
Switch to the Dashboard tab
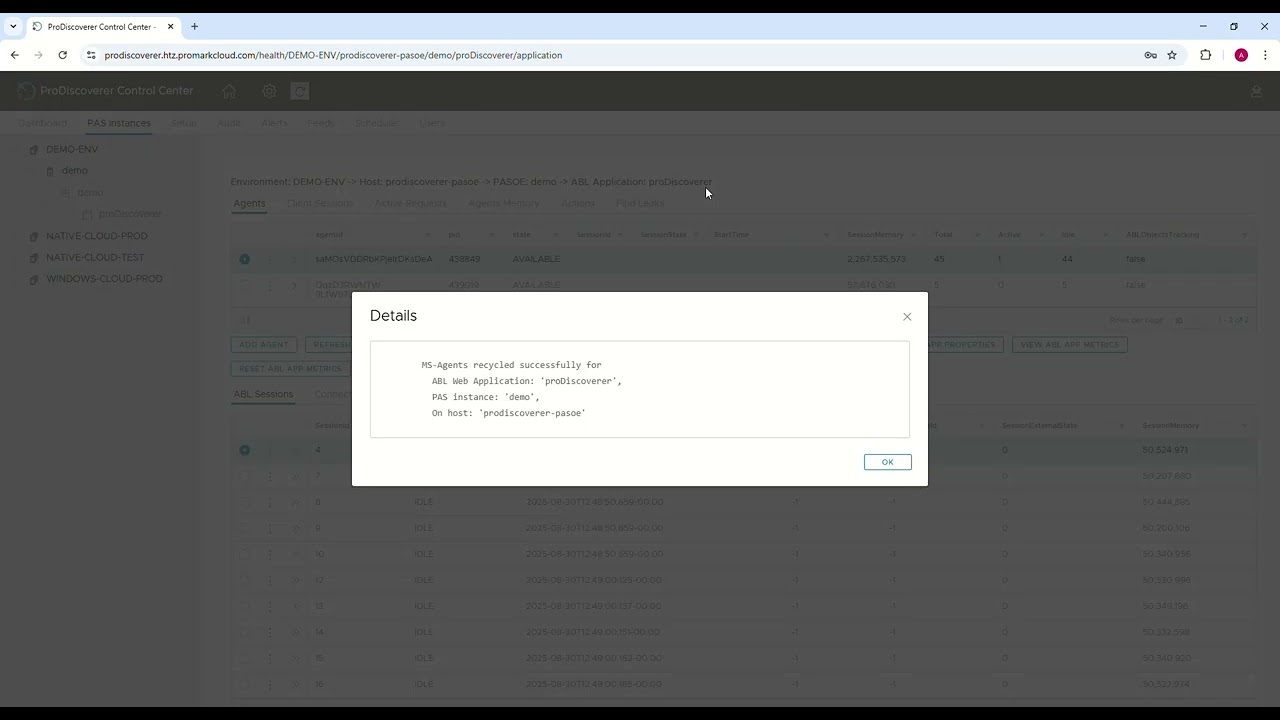[x=42, y=123]
